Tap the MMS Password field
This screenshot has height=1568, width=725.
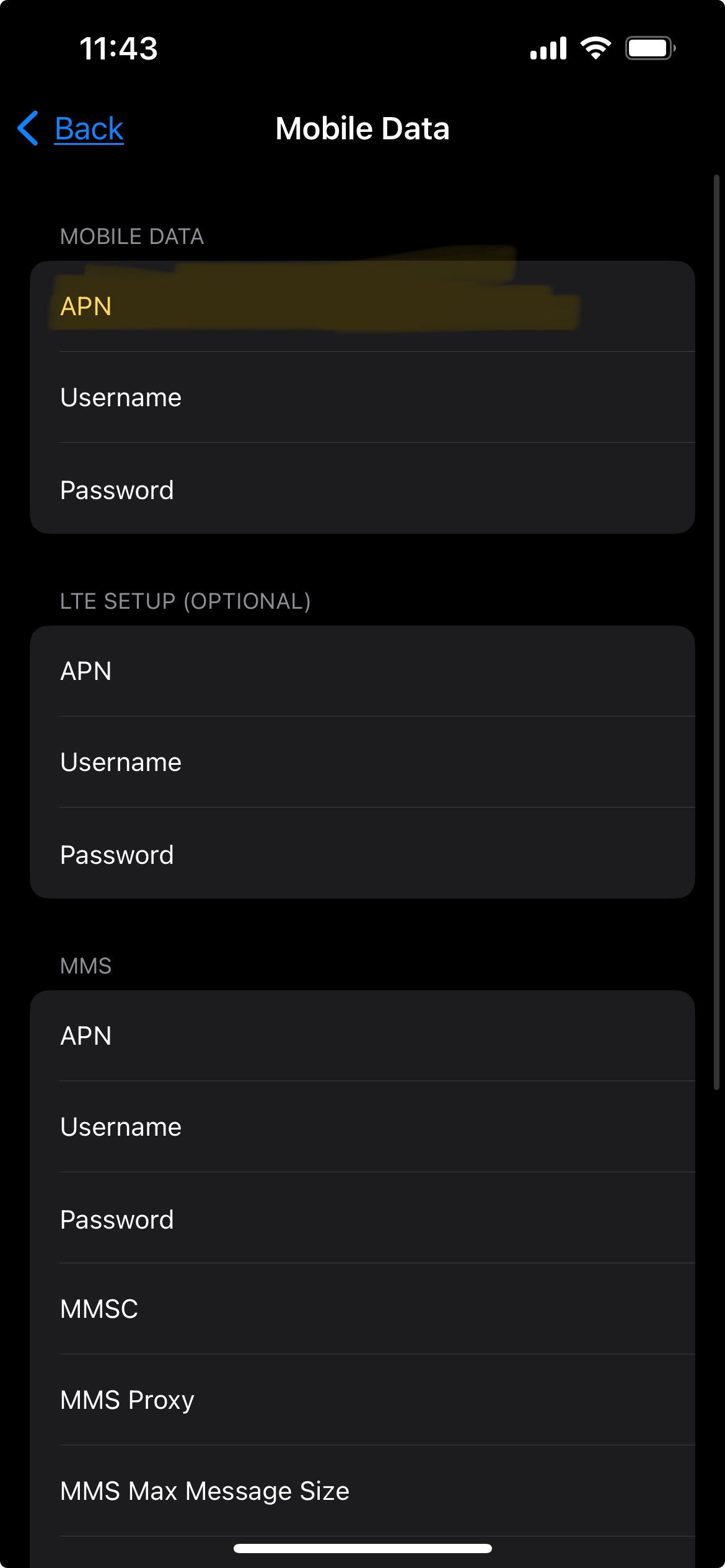[362, 1219]
